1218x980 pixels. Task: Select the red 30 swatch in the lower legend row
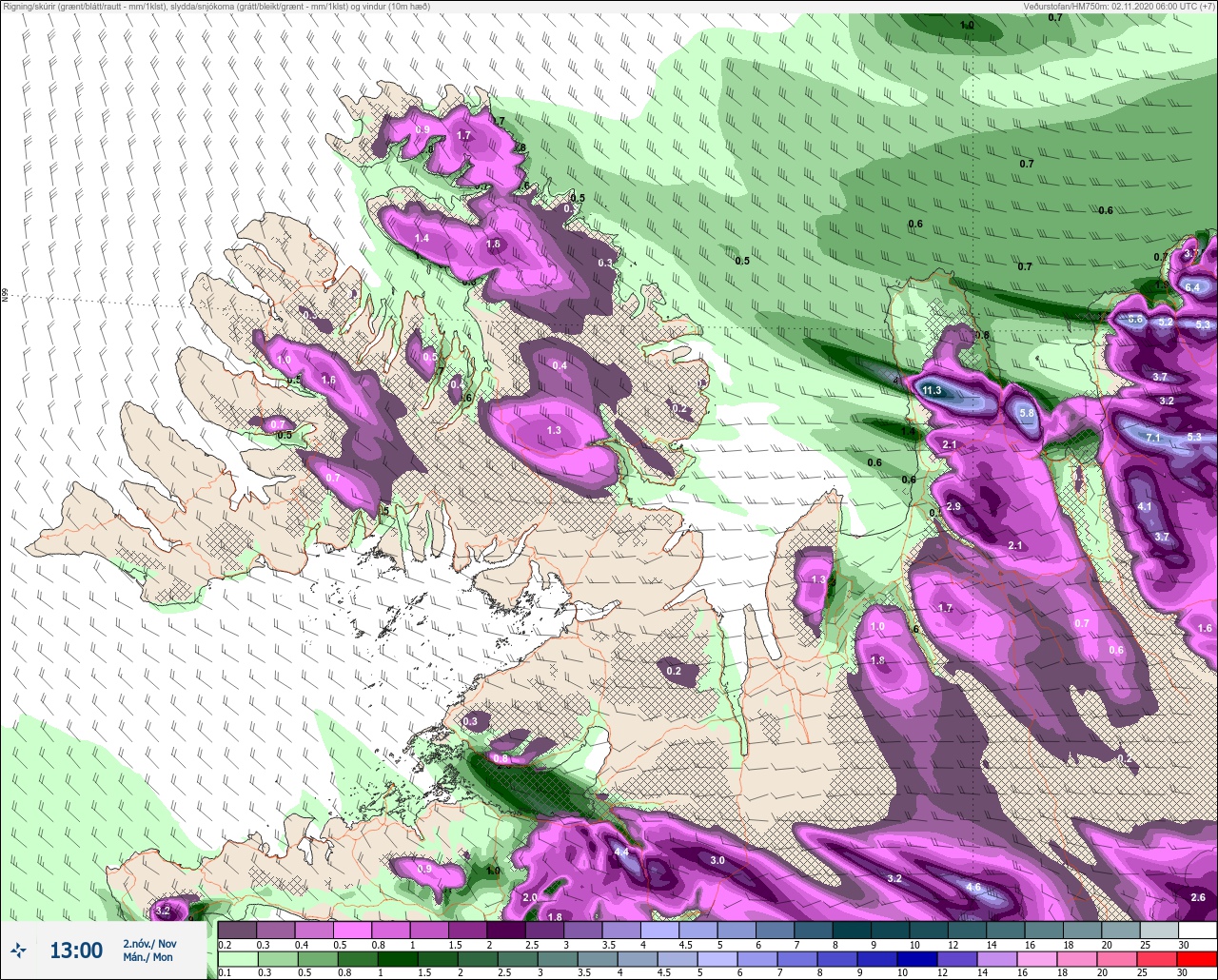coord(1197,957)
